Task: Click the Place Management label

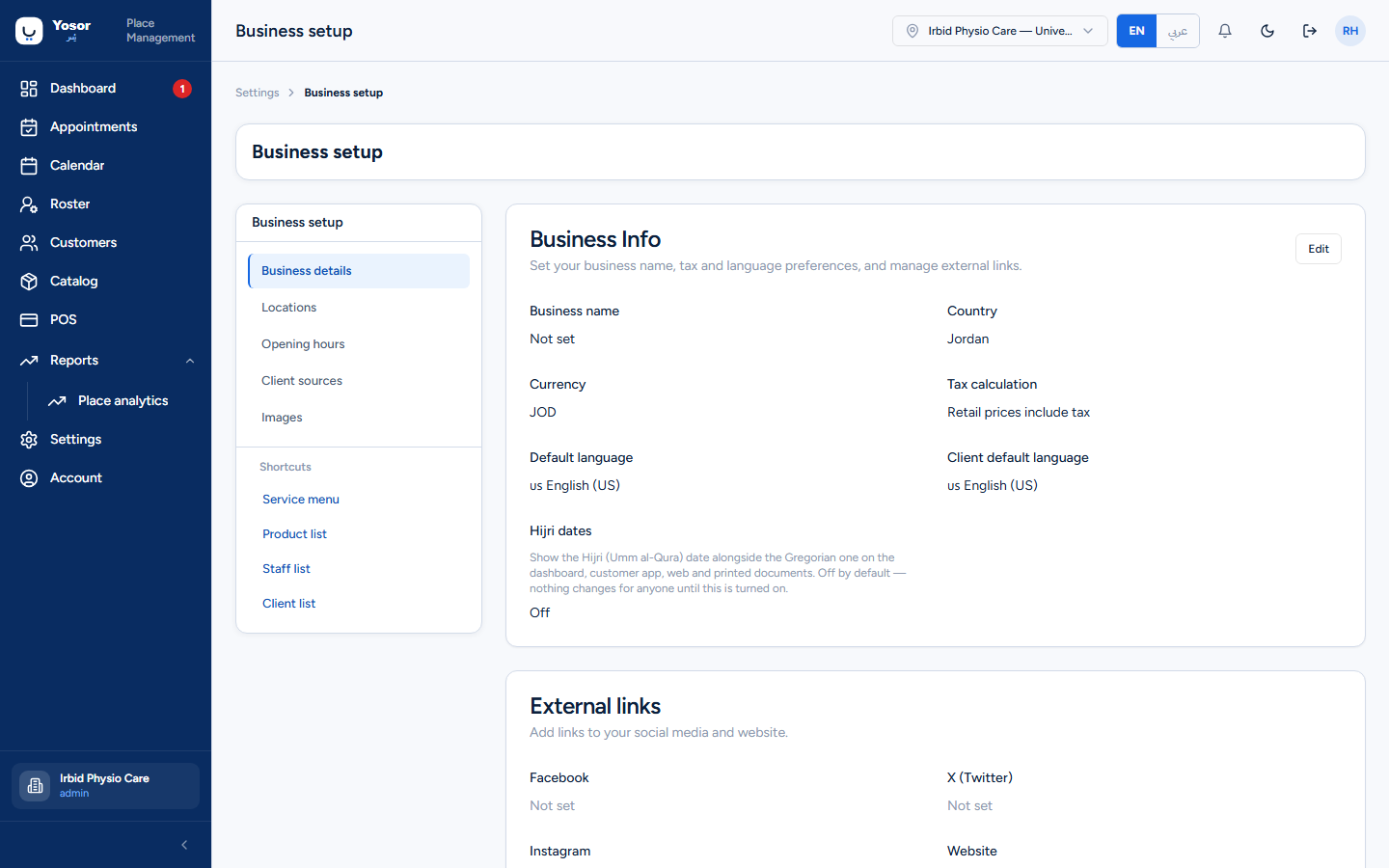Action: pos(160,31)
